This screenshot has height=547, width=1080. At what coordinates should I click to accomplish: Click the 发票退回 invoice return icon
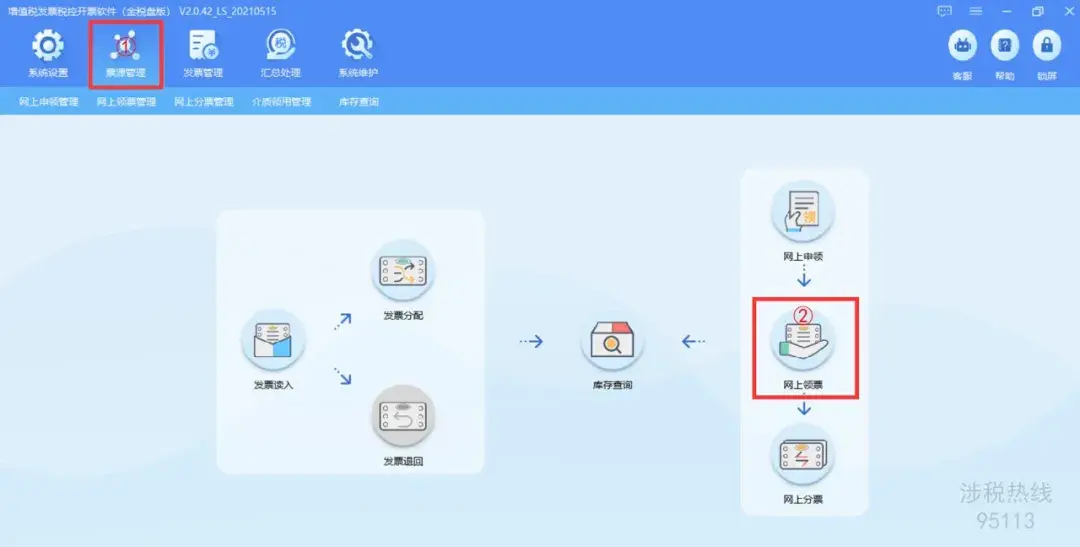coord(403,416)
